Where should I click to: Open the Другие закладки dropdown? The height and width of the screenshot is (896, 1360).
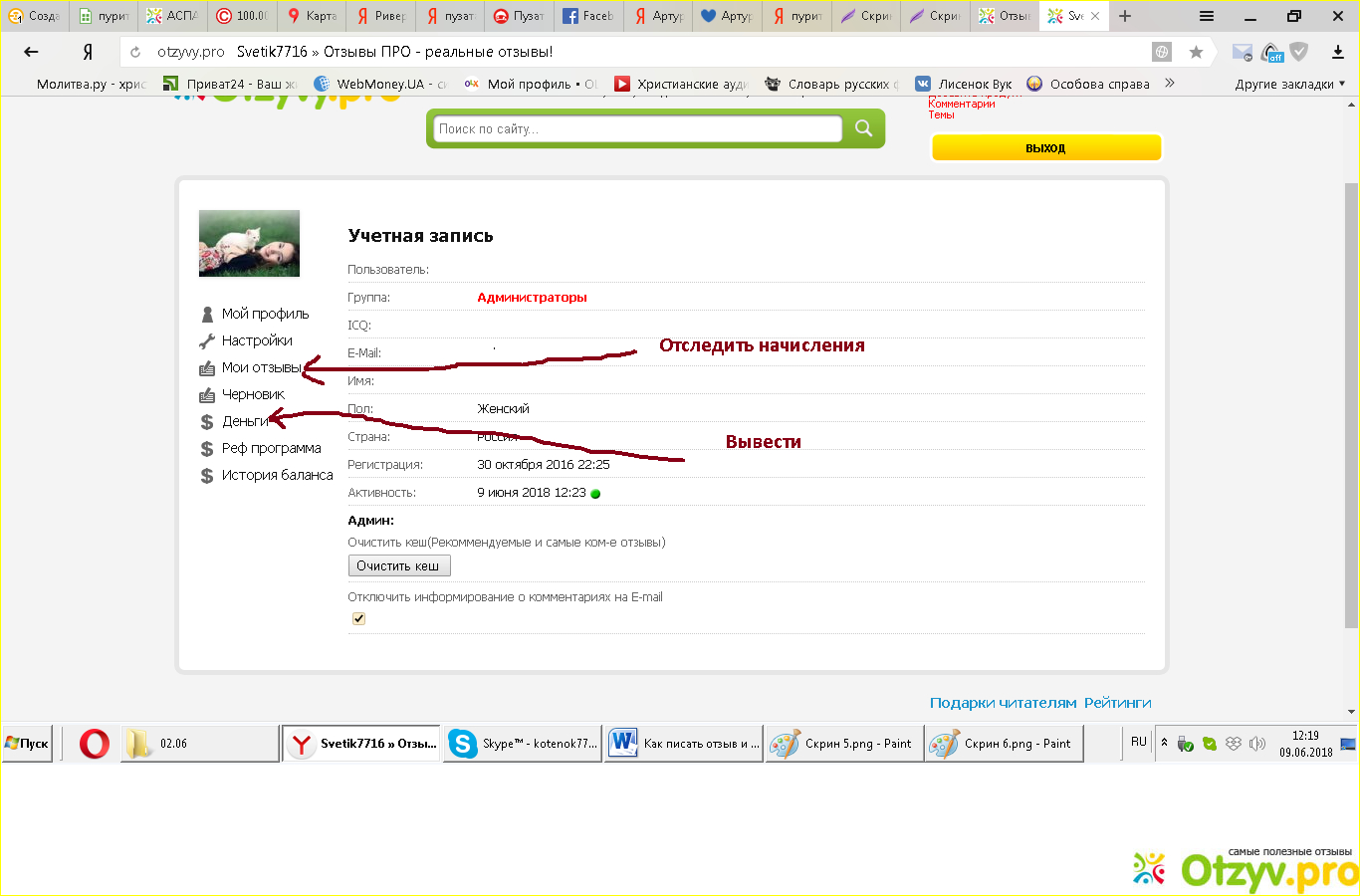pyautogui.click(x=1289, y=84)
